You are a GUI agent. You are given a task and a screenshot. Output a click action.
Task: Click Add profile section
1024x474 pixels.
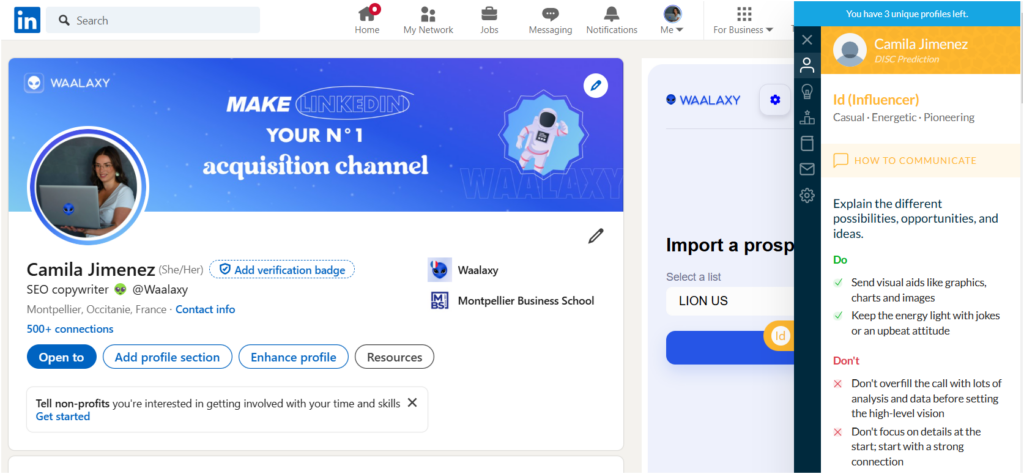167,357
